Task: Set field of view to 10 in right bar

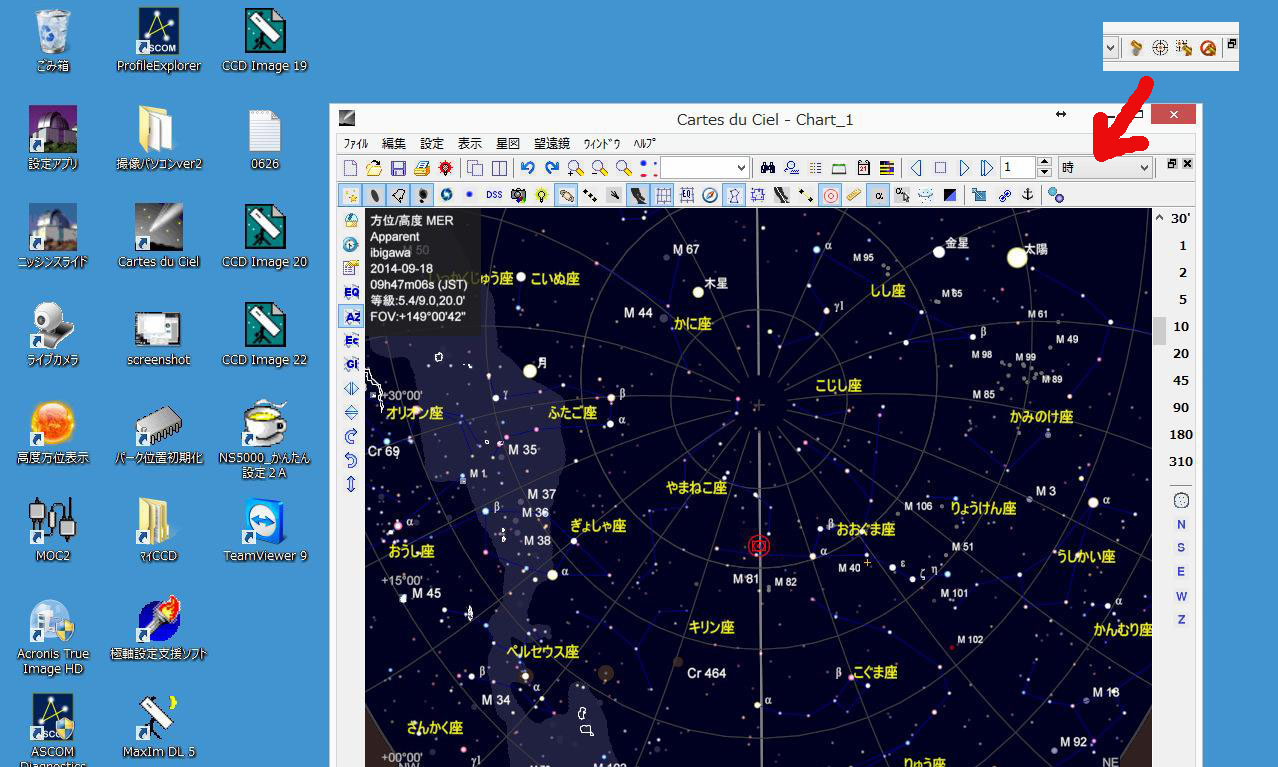Action: coord(1181,326)
